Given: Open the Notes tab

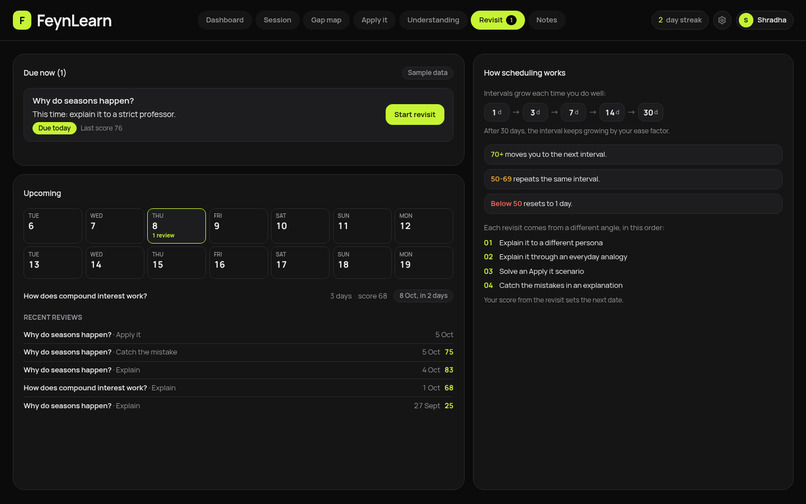Looking at the screenshot, I should (x=546, y=20).
